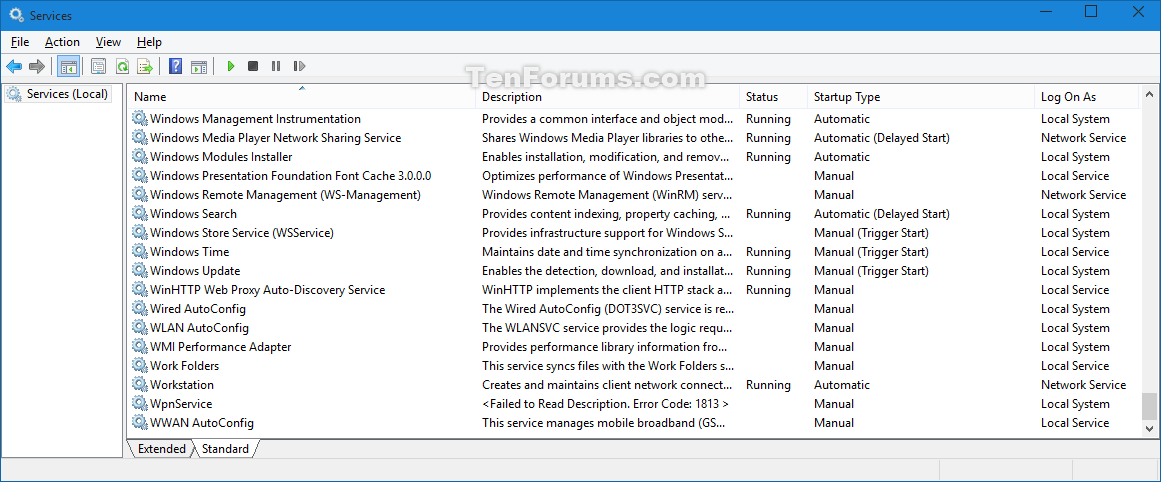Select Windows Store Service (WSService) row
Viewport: 1161px width, 482px height.
(635, 232)
